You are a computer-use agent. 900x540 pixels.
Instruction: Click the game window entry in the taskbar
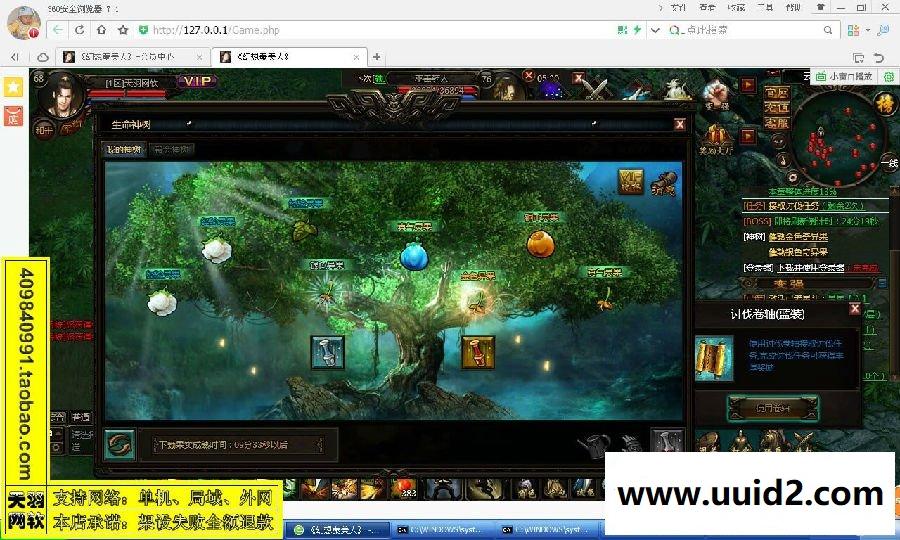(338, 530)
